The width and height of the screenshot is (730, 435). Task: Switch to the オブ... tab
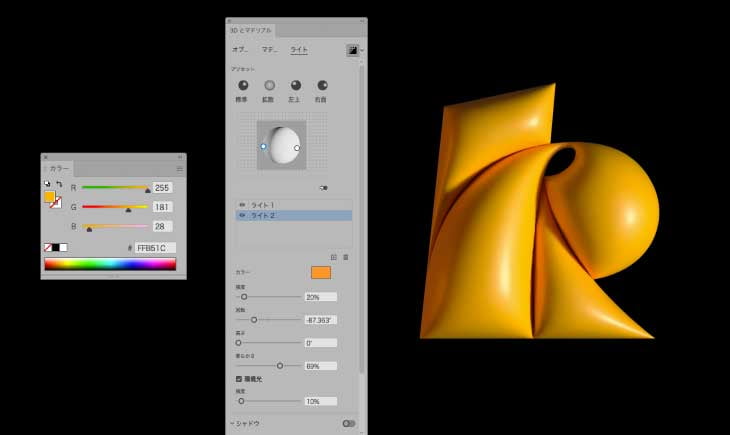click(241, 49)
